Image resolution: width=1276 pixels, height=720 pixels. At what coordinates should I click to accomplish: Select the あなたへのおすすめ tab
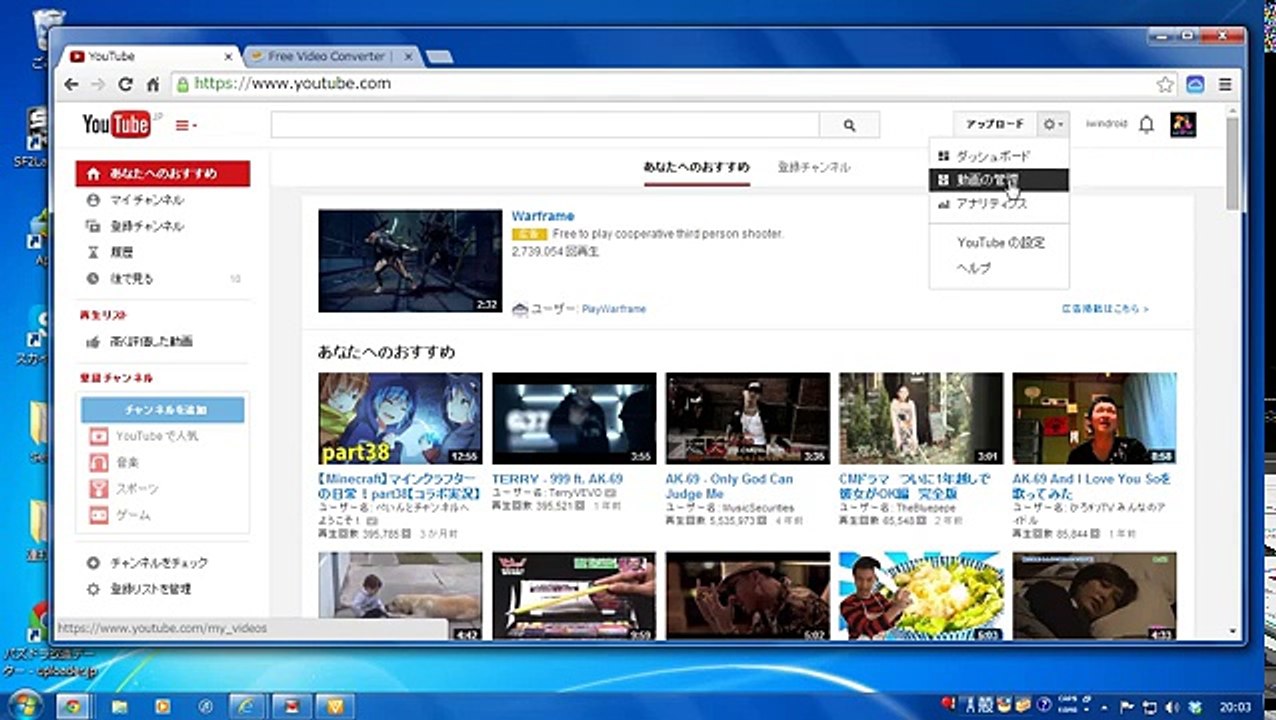(x=696, y=167)
